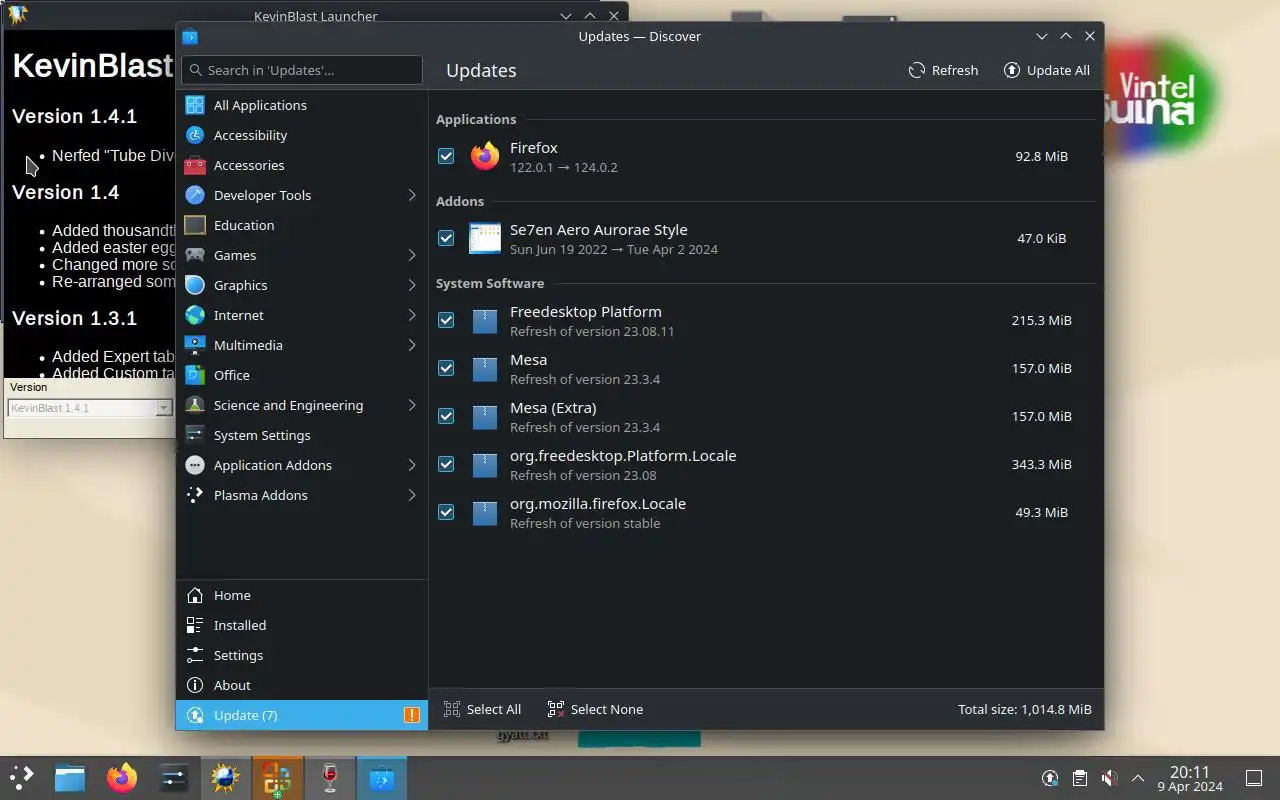Click the org.freedesktop.Platform.Locale package icon
The image size is (1280, 800).
(485, 464)
